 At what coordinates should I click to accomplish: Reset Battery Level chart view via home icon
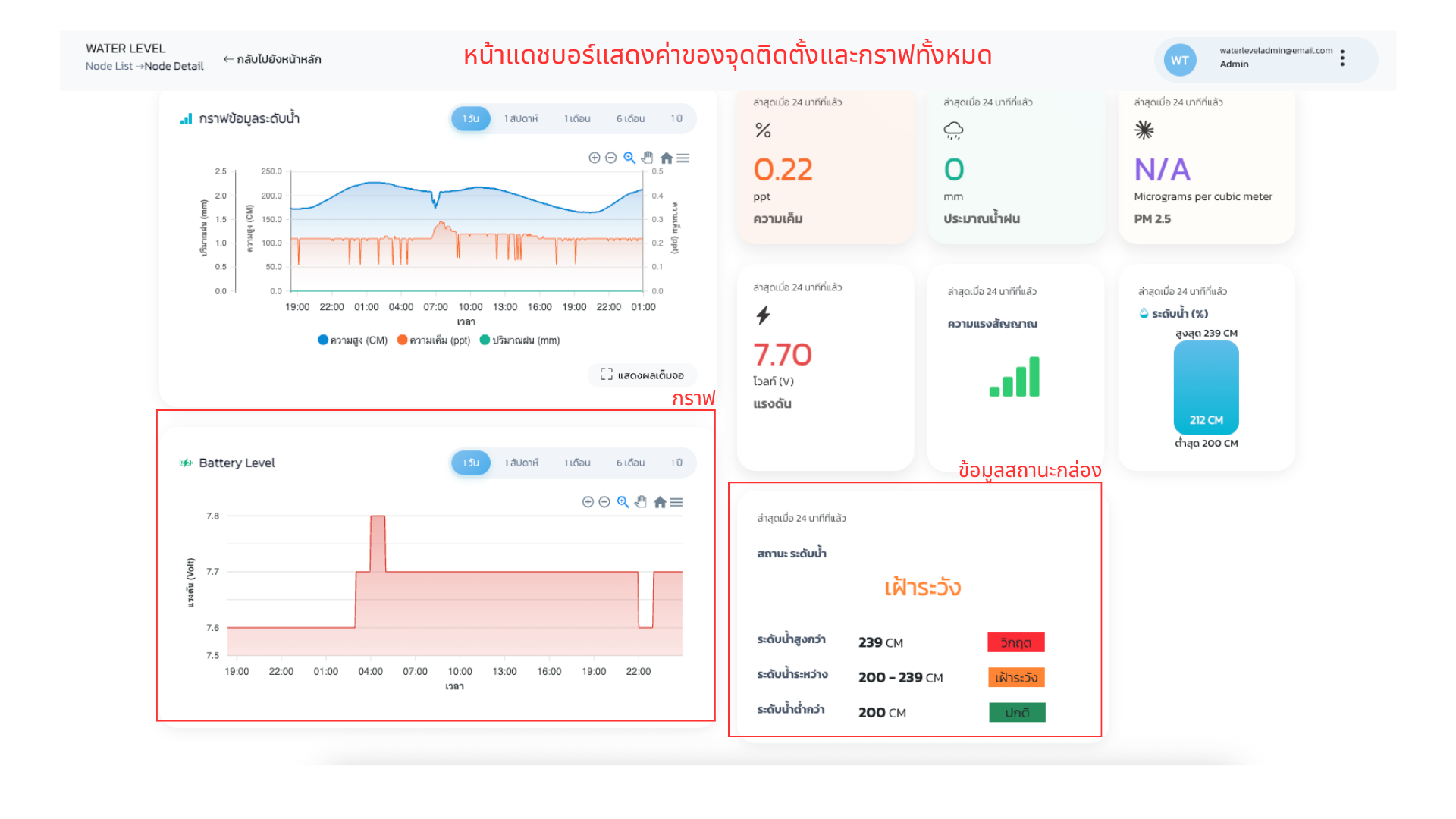click(660, 501)
